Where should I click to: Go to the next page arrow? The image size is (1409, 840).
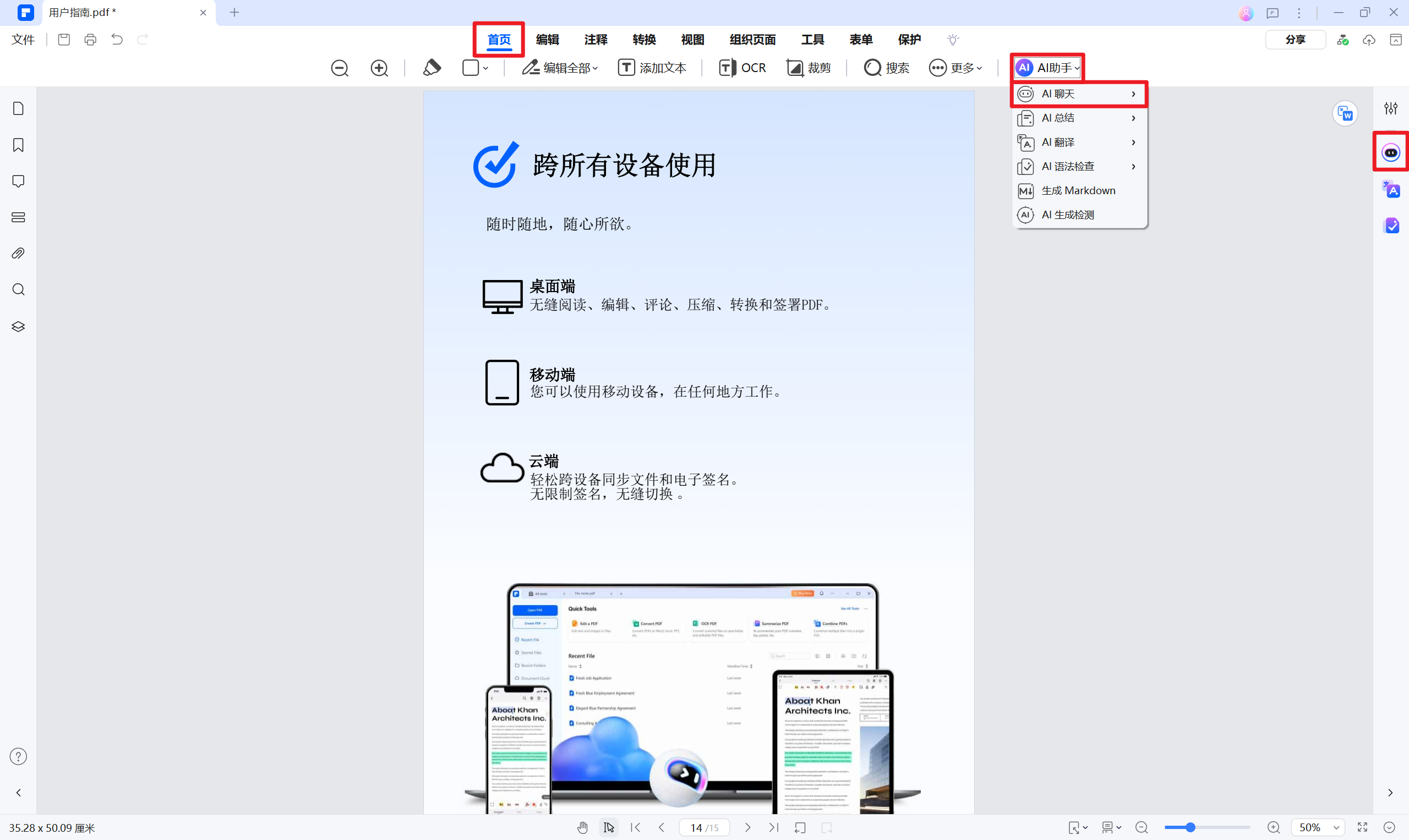pyautogui.click(x=747, y=827)
